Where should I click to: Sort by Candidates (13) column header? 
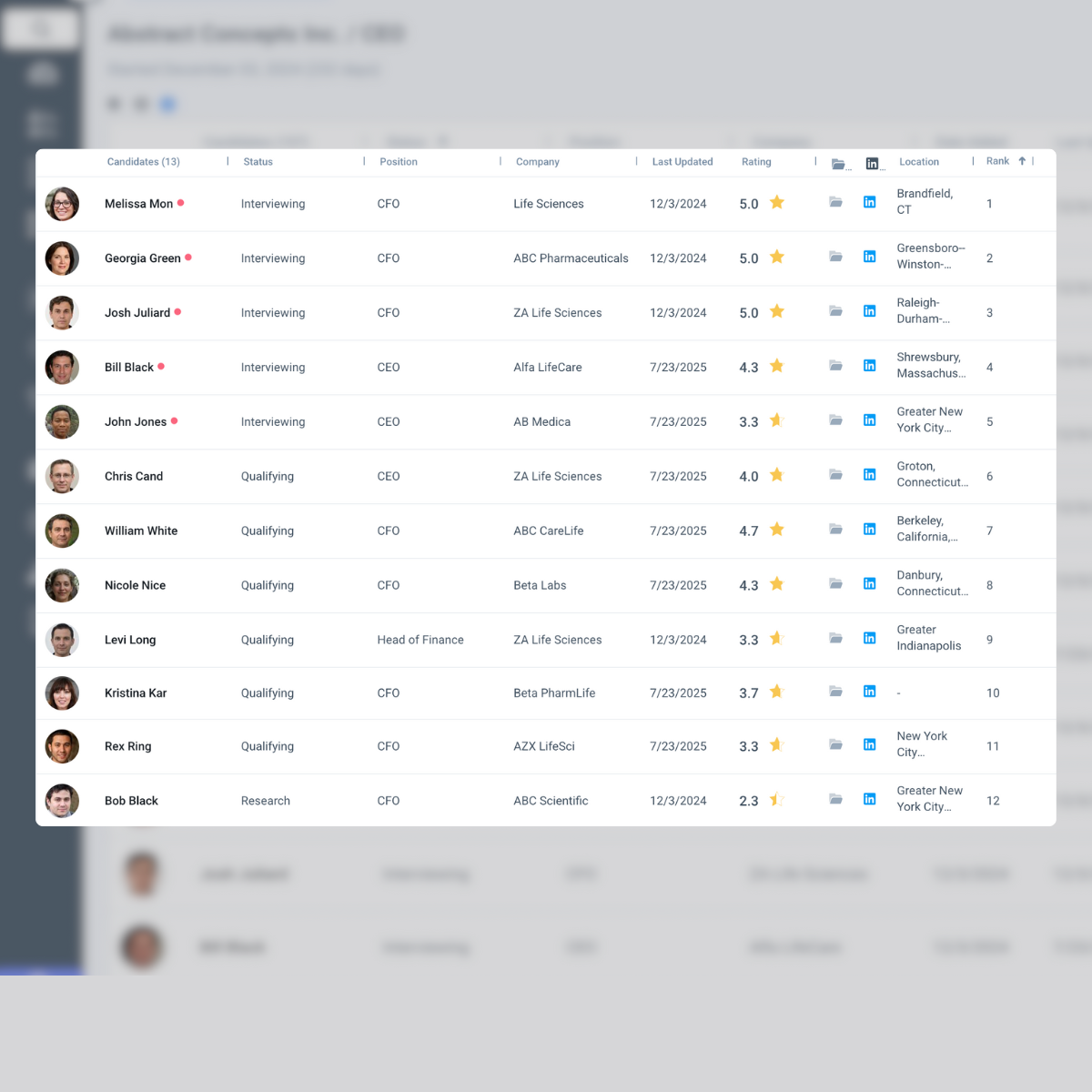[x=144, y=162]
